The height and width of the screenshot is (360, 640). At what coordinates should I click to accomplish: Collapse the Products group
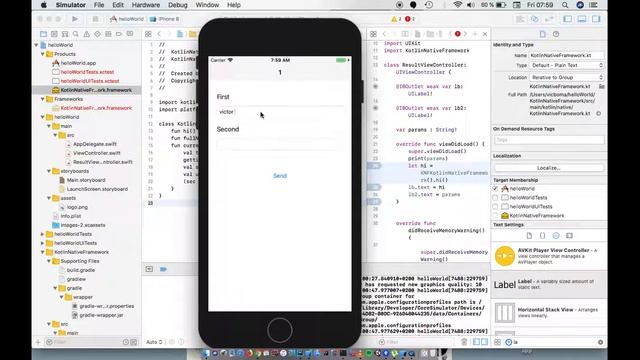pos(42,54)
